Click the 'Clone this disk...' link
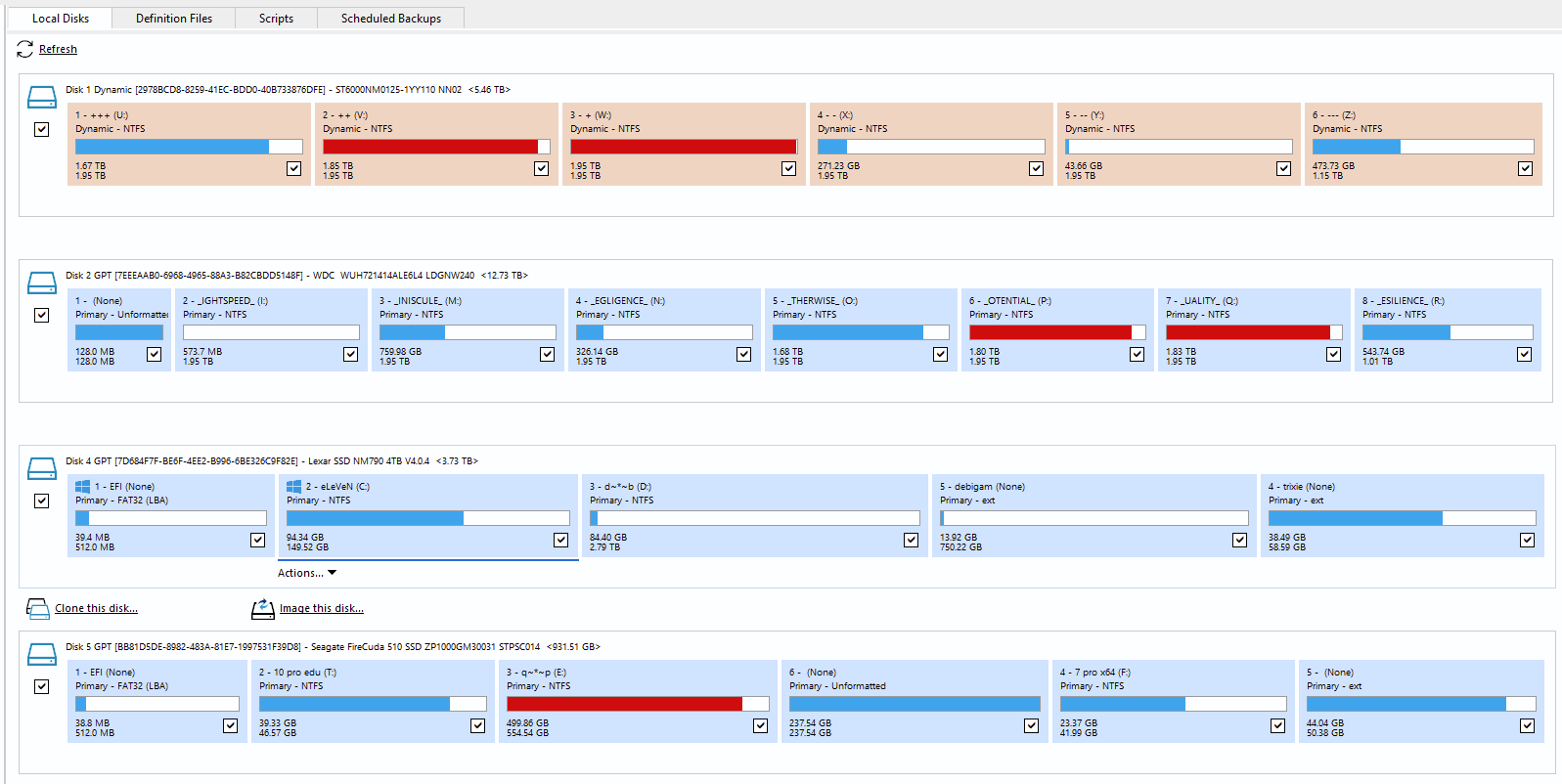 [x=96, y=608]
